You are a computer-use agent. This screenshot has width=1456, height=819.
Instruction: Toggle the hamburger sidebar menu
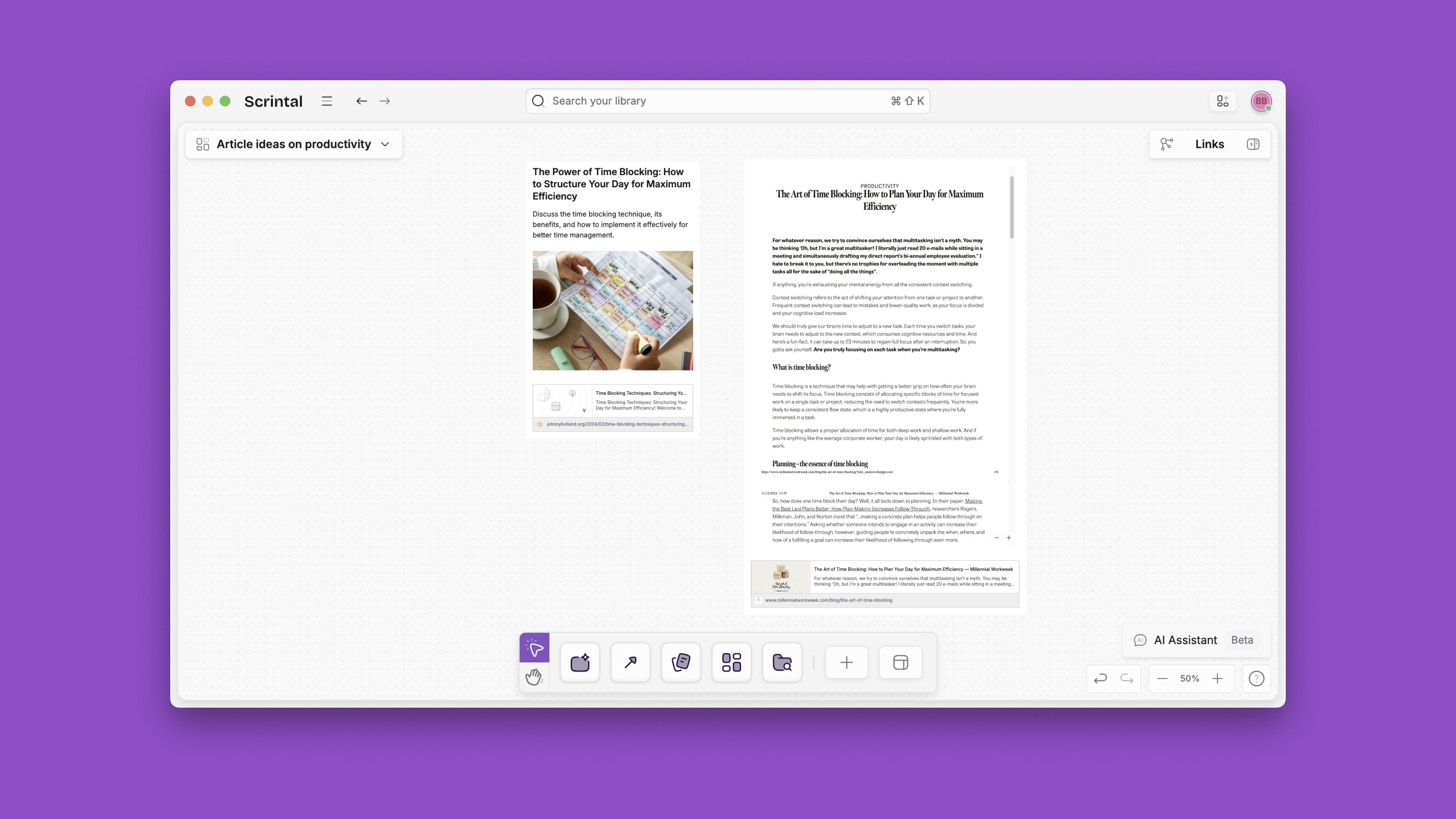point(327,101)
